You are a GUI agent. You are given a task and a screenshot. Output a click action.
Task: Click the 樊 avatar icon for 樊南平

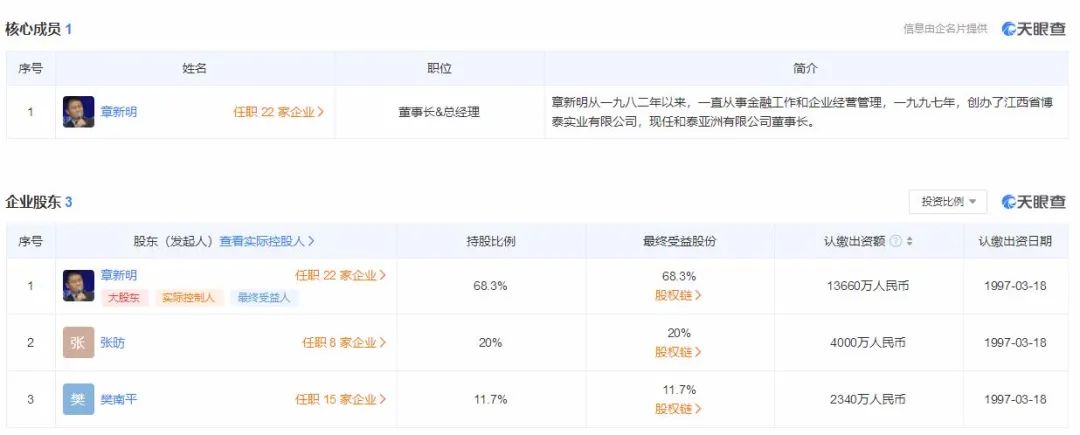pos(79,399)
